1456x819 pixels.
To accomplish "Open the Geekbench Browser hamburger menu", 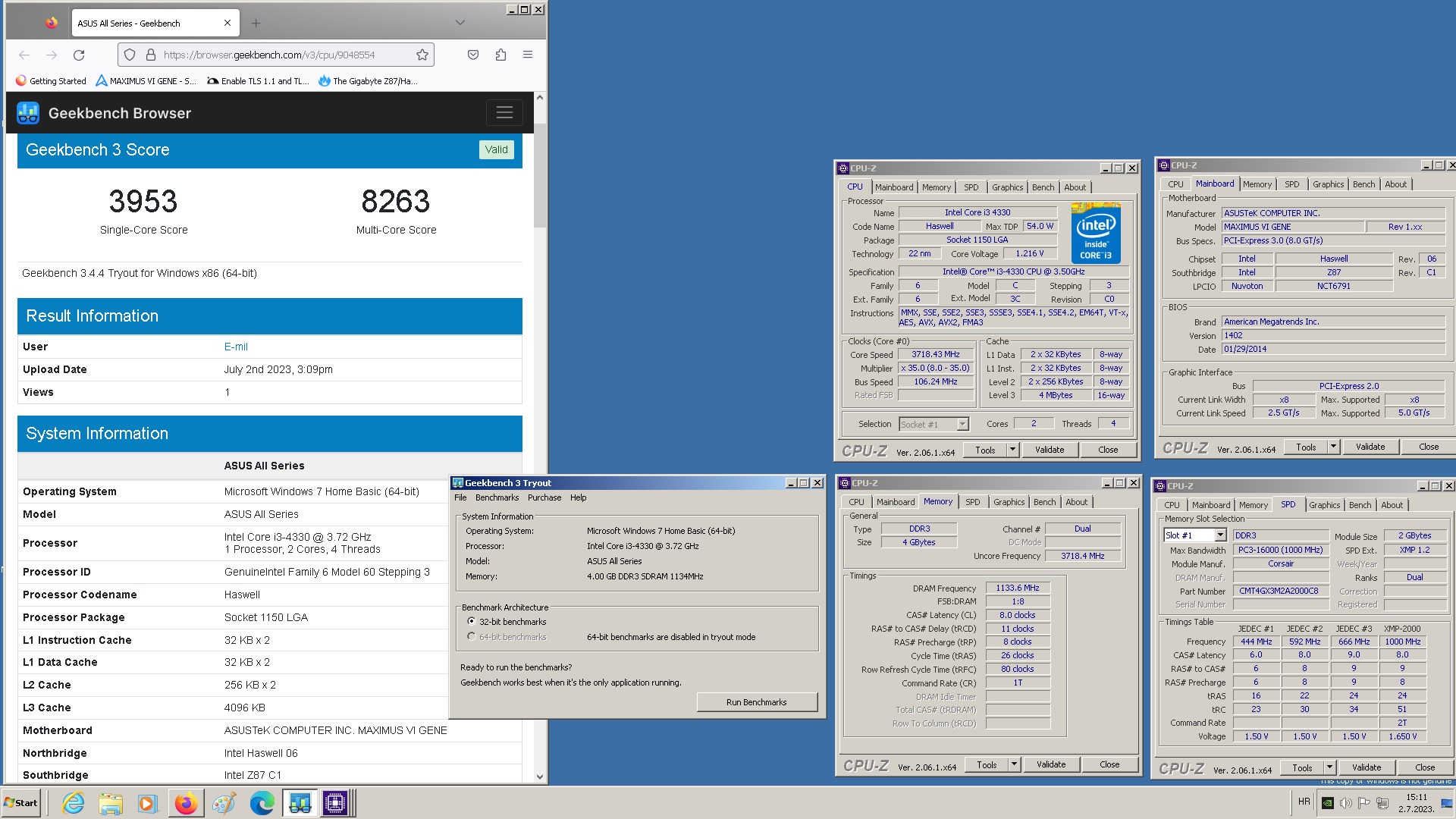I will (504, 113).
